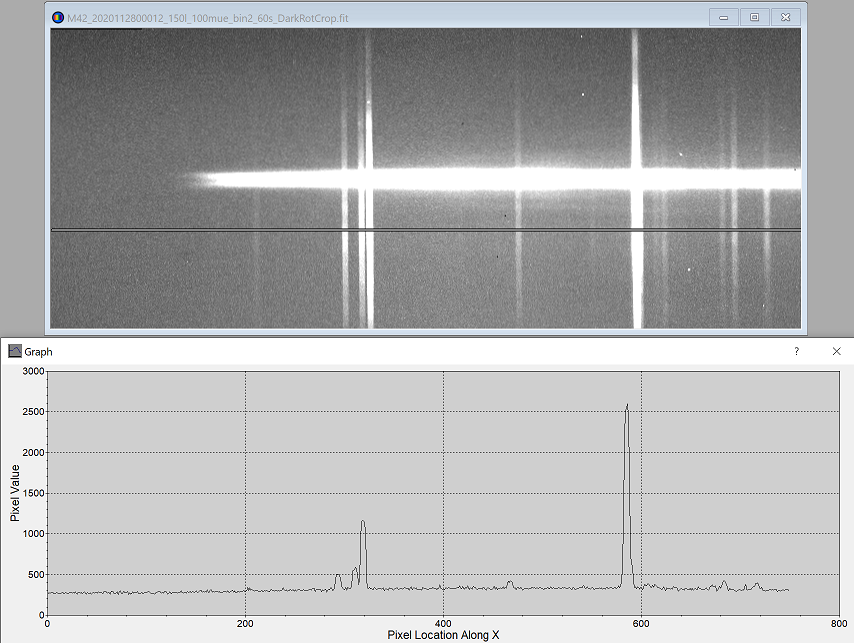Click the 800 tick on the X axis
This screenshot has height=643, width=854.
pos(838,622)
